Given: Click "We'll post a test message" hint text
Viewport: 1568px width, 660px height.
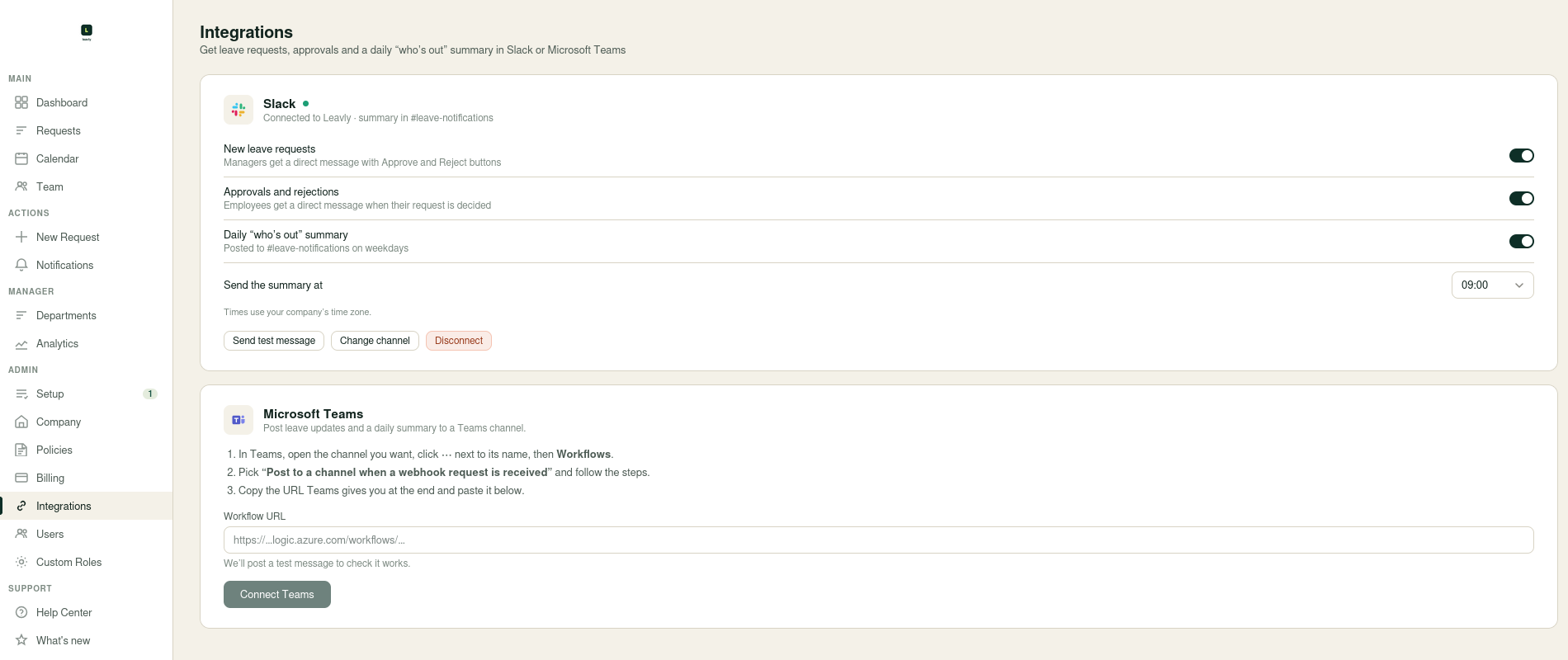Looking at the screenshot, I should [317, 563].
